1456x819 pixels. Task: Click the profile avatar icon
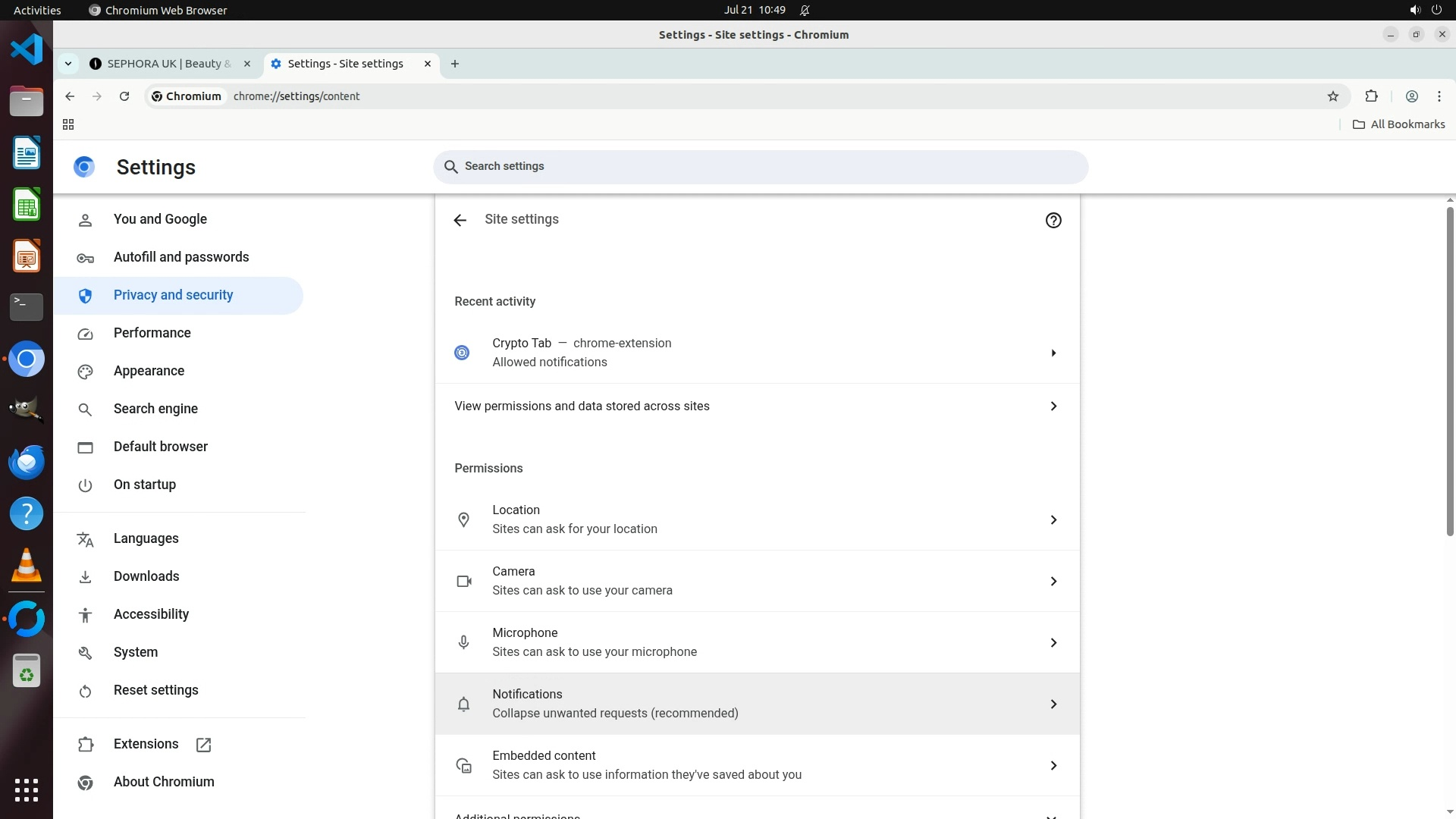(x=1411, y=96)
